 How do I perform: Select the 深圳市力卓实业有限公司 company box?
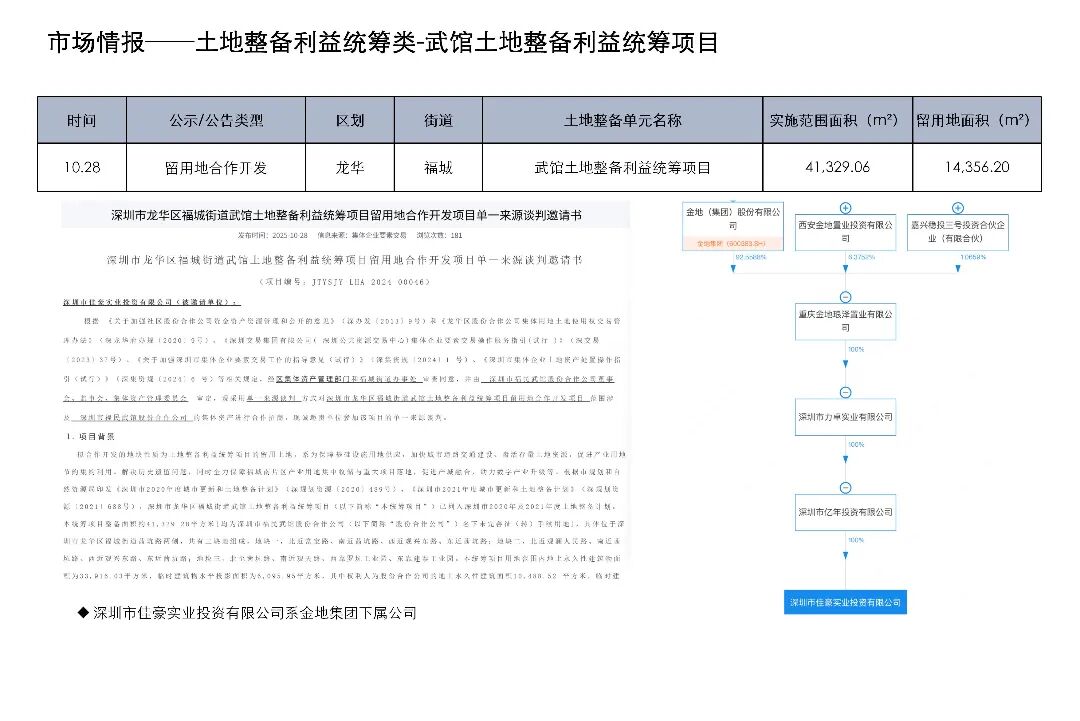click(x=845, y=416)
